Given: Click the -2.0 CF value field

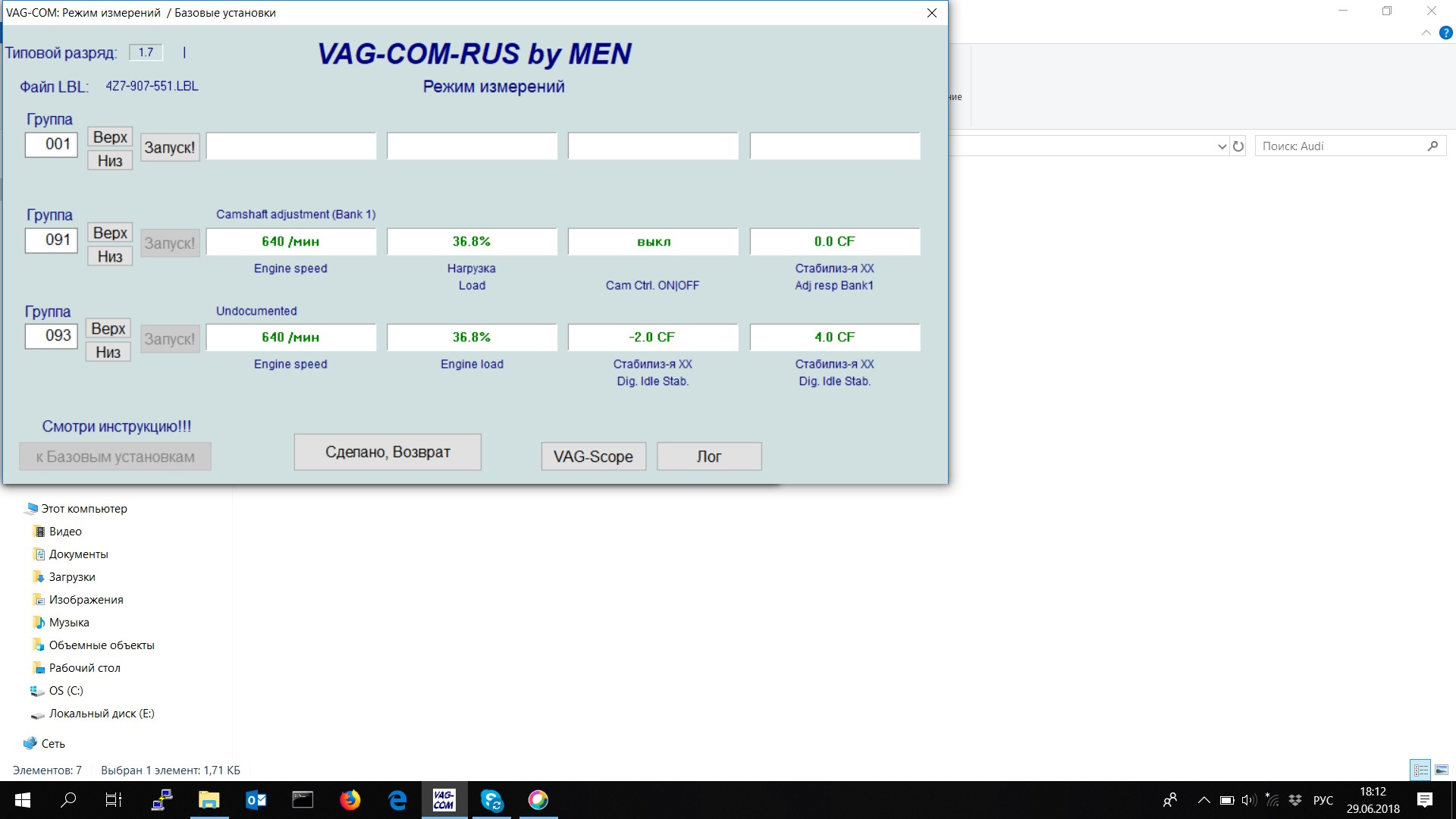Looking at the screenshot, I should (653, 337).
